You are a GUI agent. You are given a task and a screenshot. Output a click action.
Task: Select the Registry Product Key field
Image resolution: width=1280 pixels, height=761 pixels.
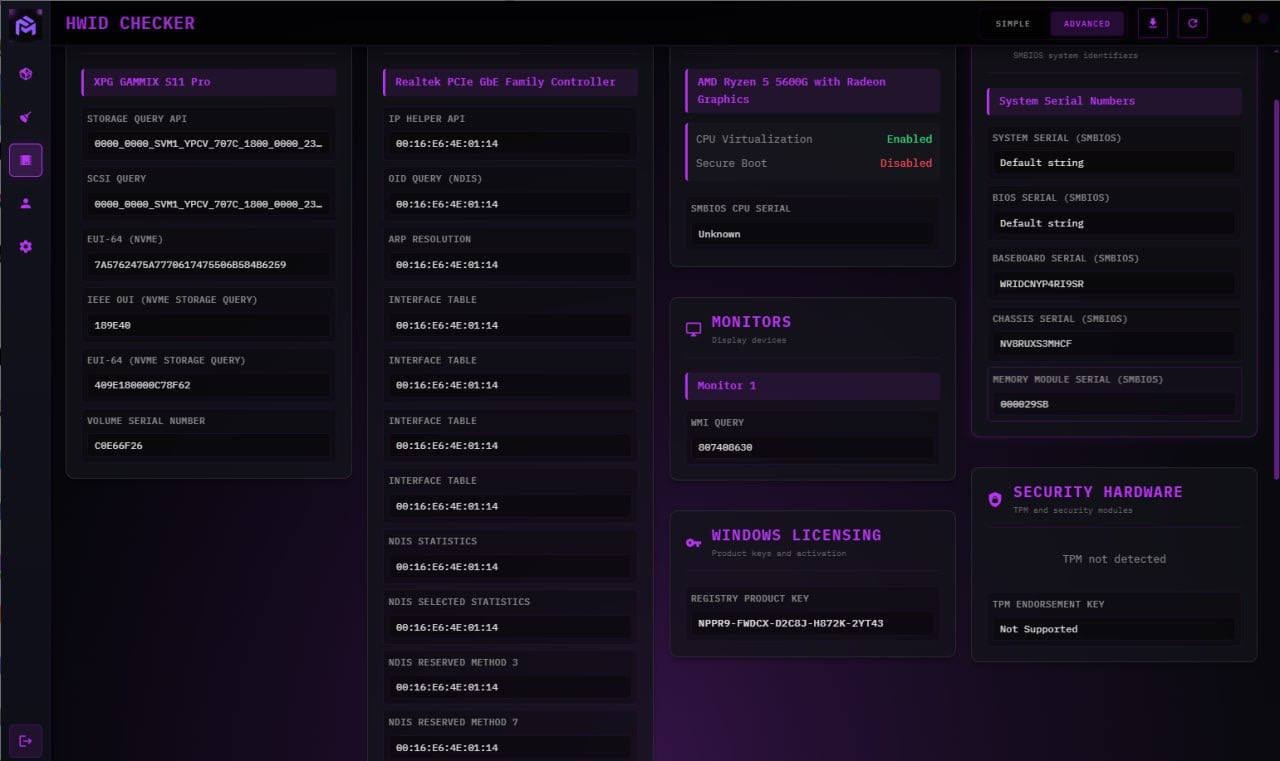(x=811, y=623)
